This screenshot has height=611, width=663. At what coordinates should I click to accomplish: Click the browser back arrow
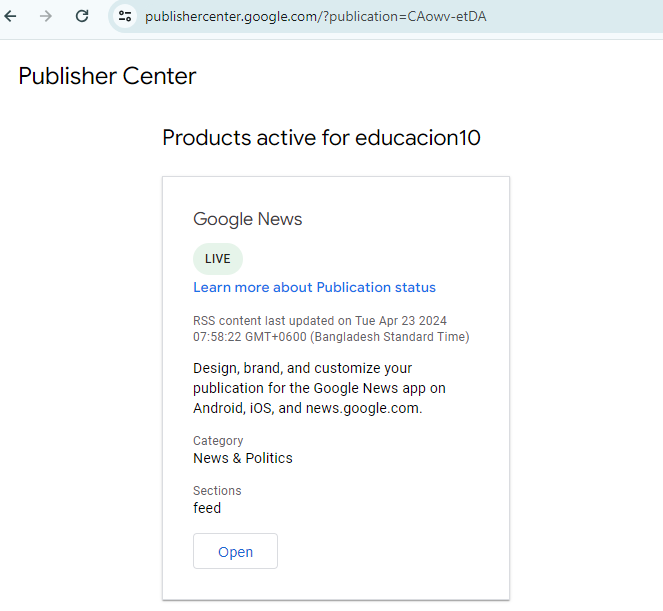click(x=11, y=16)
